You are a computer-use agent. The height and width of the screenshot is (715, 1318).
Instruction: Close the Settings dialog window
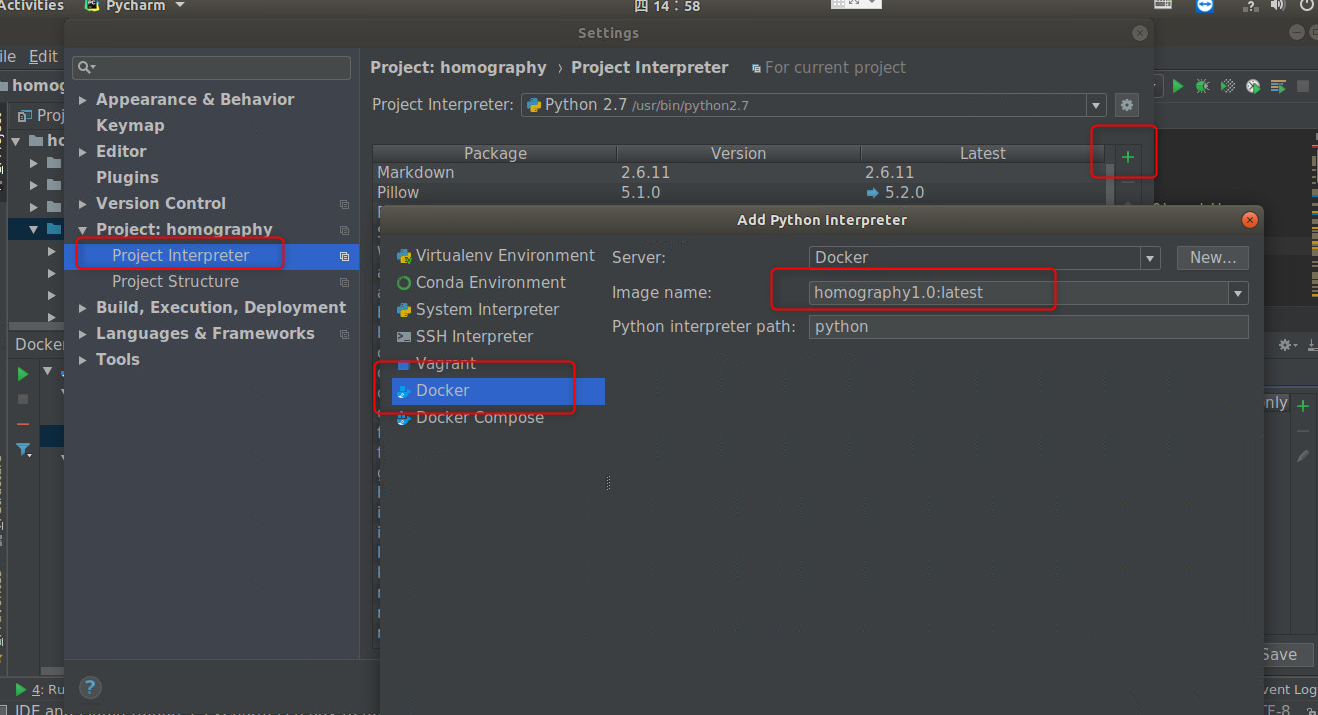(x=1140, y=33)
